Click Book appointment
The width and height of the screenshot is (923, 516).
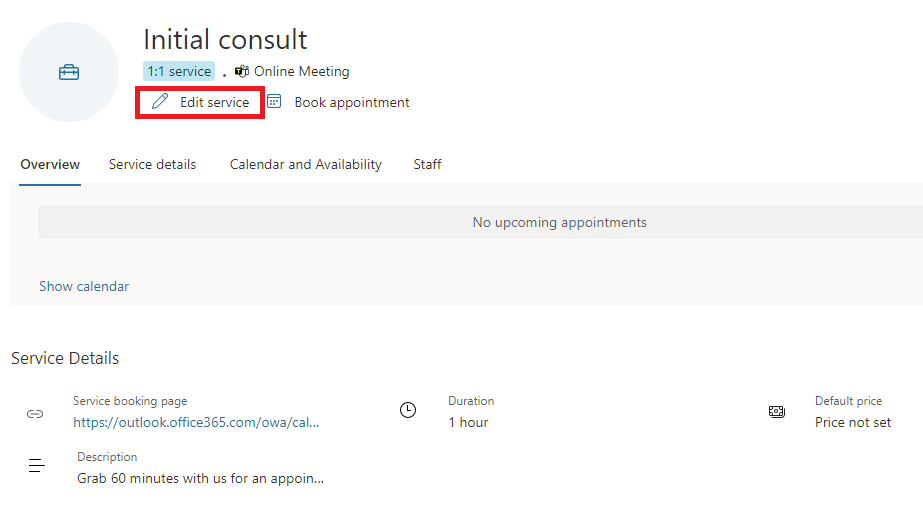pos(352,102)
